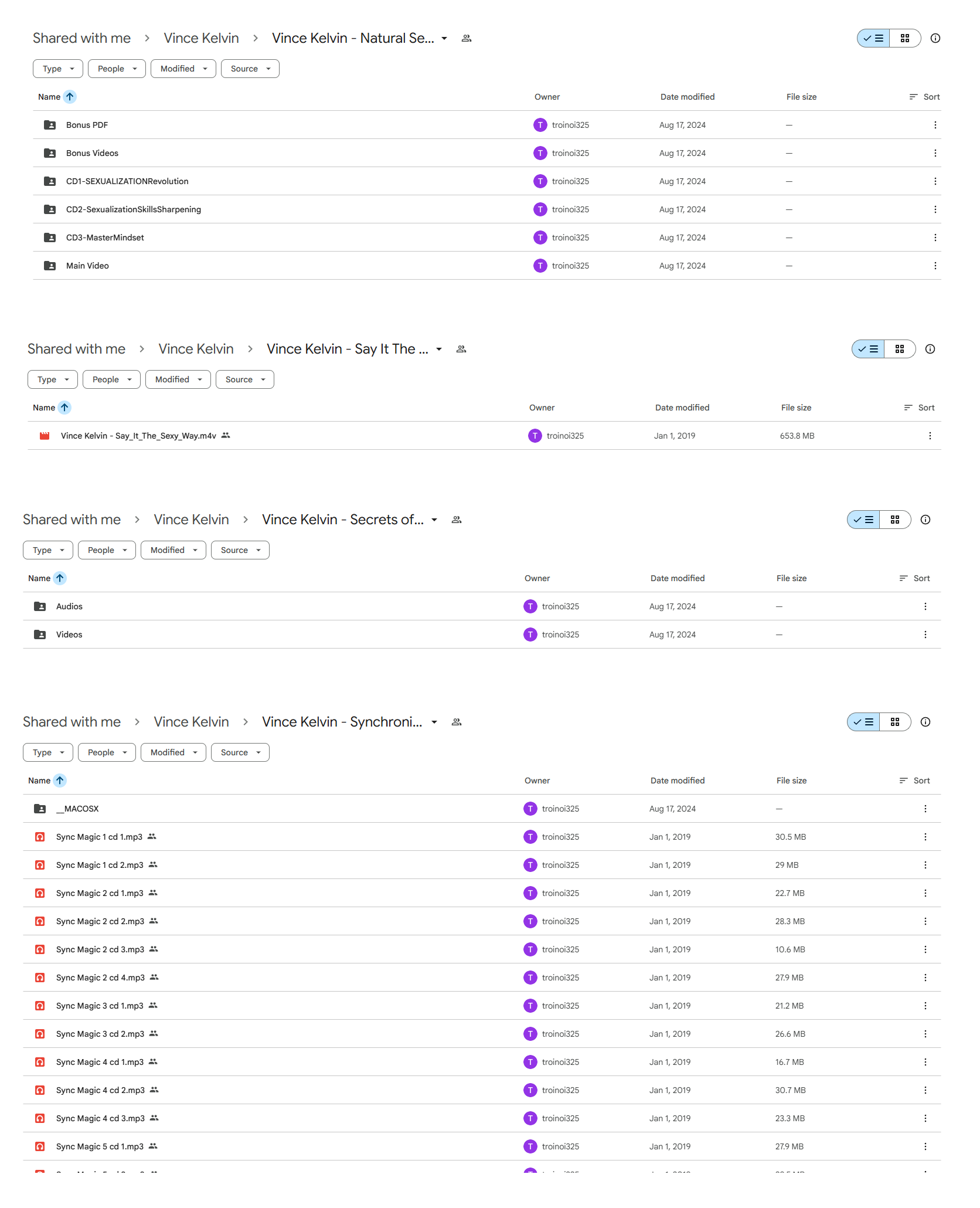Open People filter in Natural Se... panel
Viewport: 980px width, 1208px height.
click(x=117, y=69)
